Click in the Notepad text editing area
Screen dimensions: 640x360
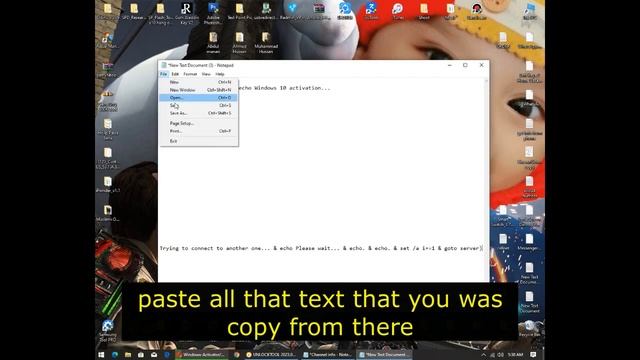[320, 180]
